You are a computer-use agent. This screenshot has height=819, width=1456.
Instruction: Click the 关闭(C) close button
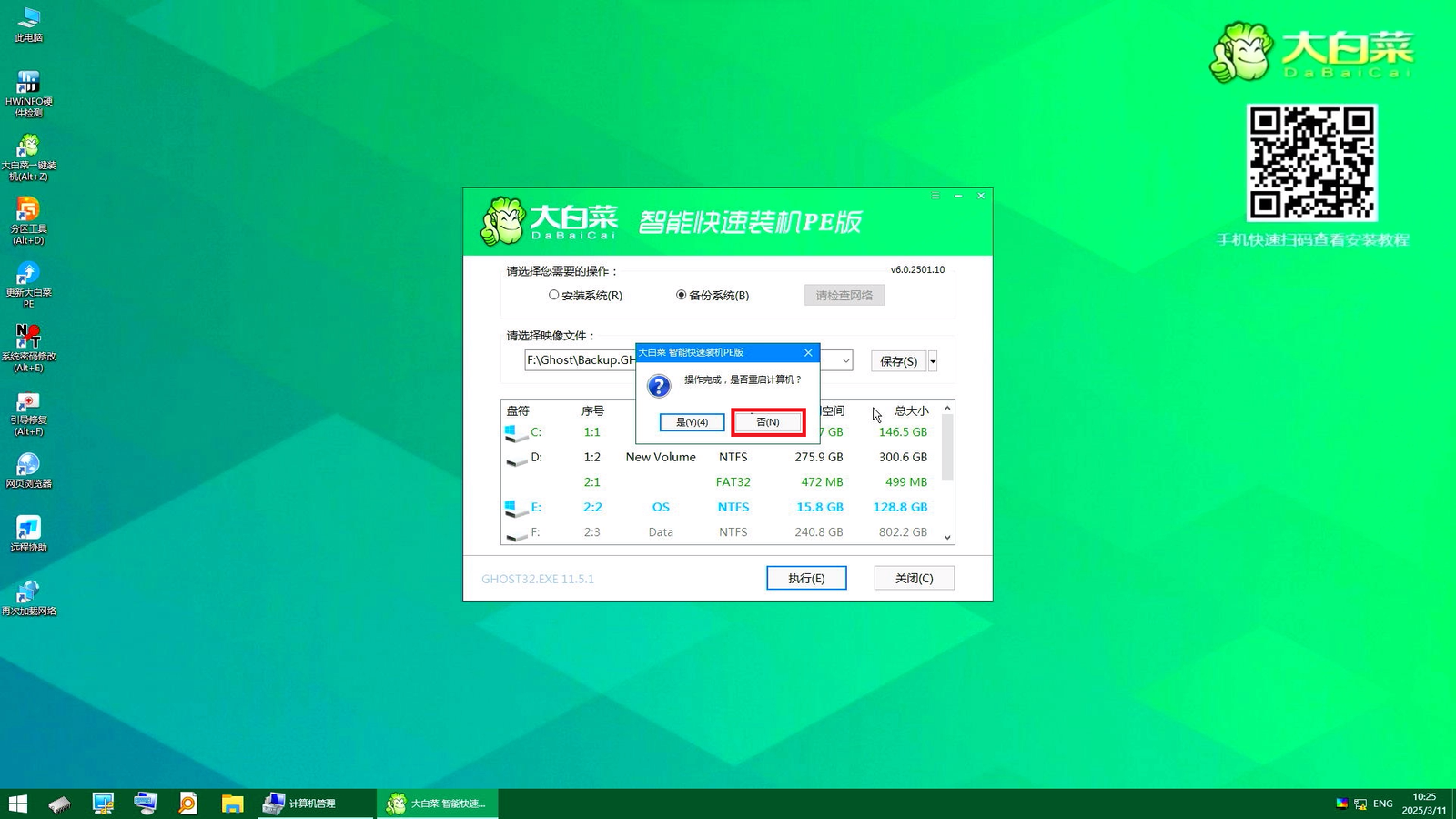(x=914, y=578)
